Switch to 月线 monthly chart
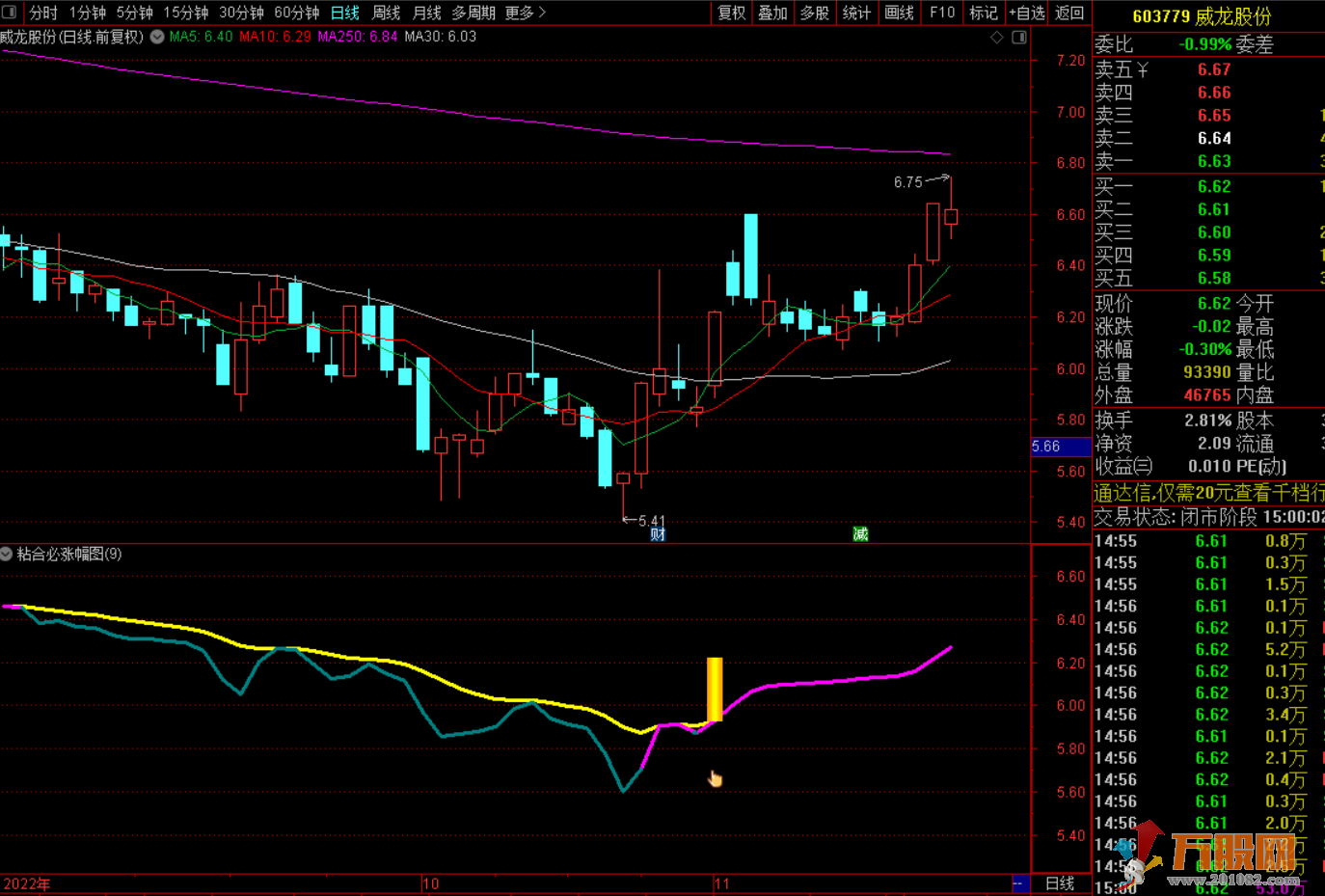The image size is (1325, 896). click(x=427, y=13)
